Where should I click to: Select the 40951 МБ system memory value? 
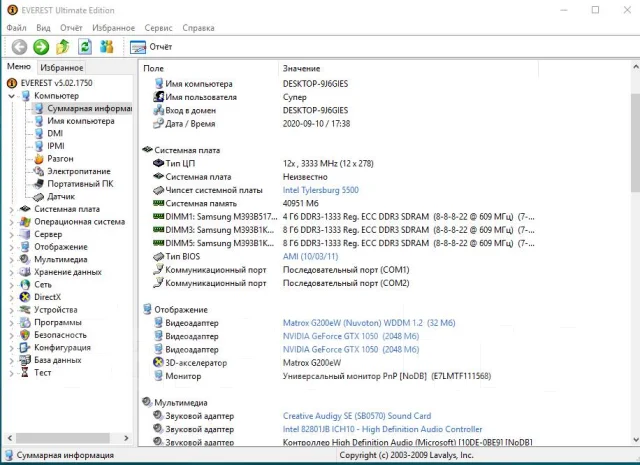click(x=301, y=203)
